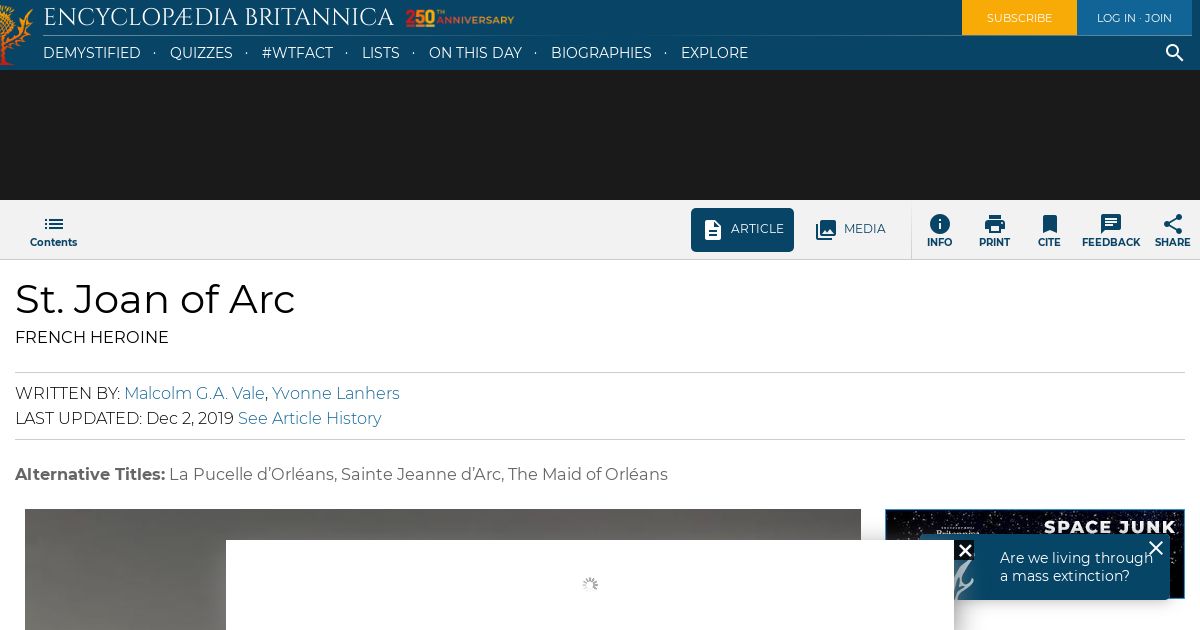Open the search magnifier icon
This screenshot has width=1200, height=630.
pos(1174,53)
